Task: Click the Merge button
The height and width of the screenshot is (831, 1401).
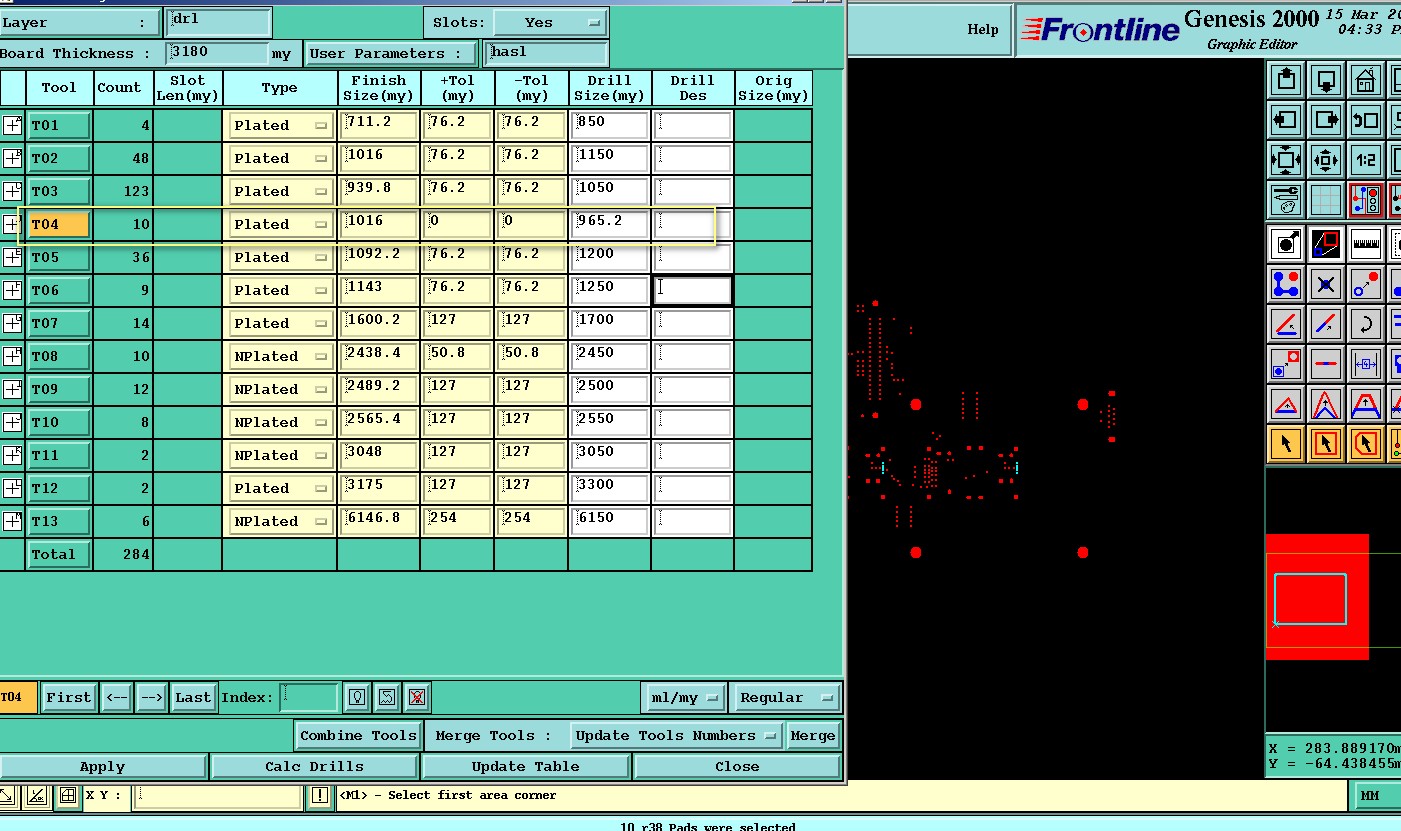Action: 812,735
